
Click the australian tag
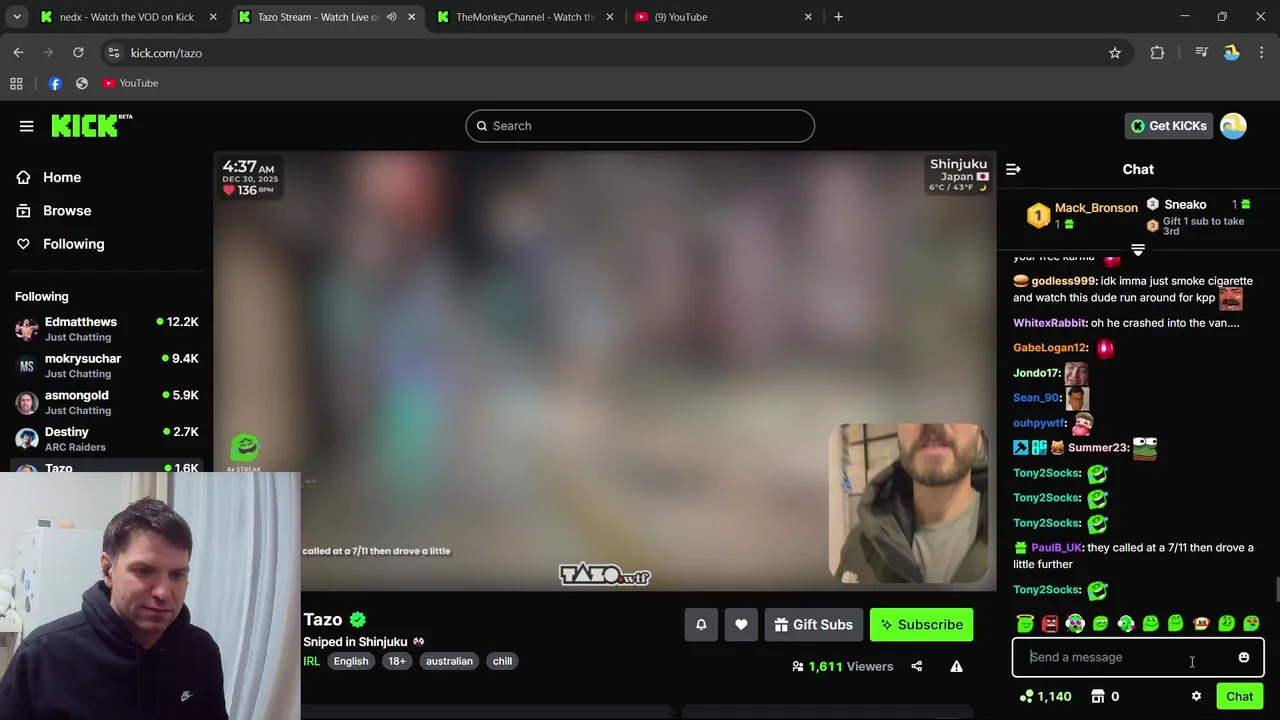[x=449, y=661]
